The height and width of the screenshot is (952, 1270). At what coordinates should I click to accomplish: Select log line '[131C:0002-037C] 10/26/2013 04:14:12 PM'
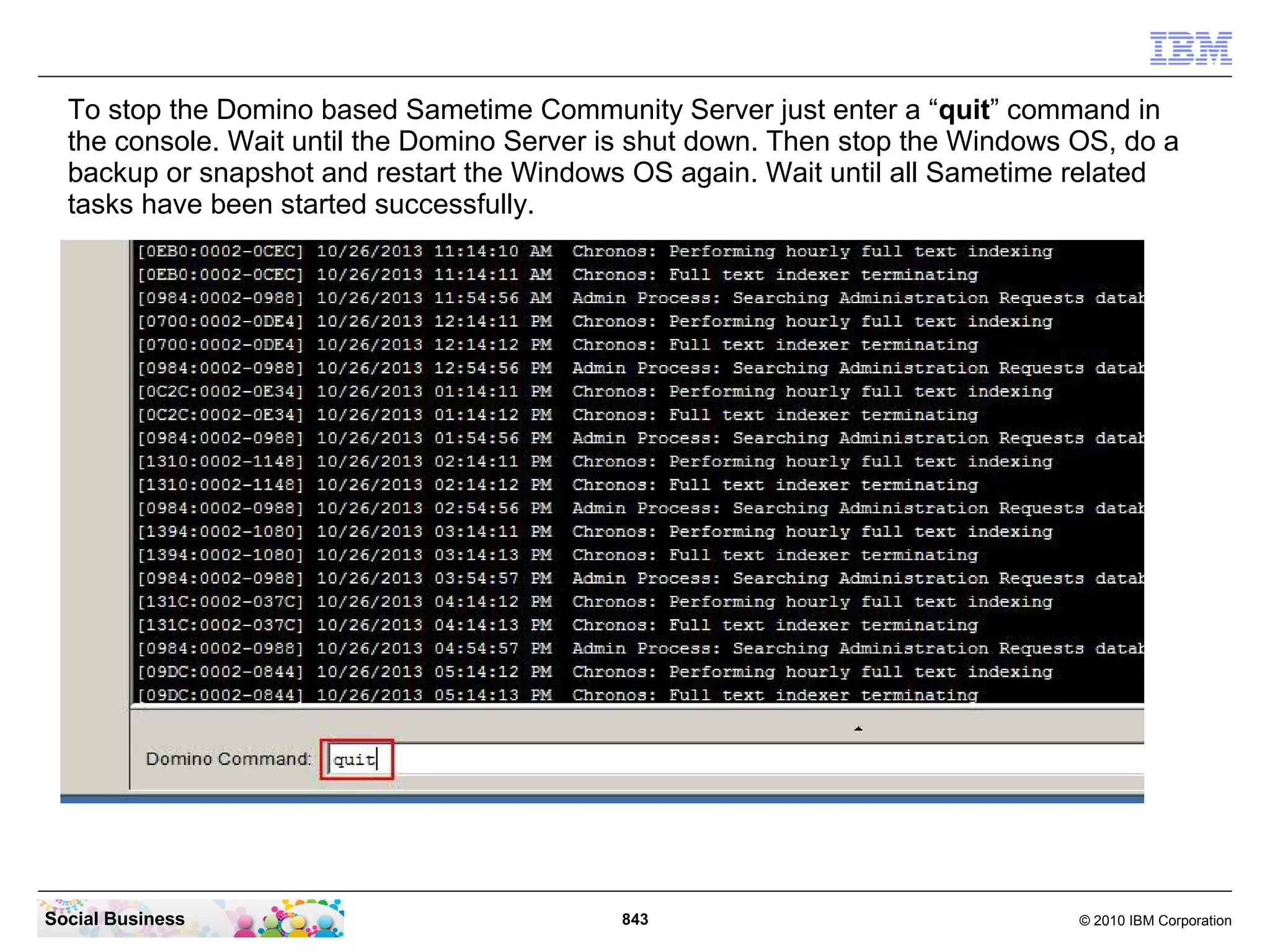pyautogui.click(x=595, y=602)
